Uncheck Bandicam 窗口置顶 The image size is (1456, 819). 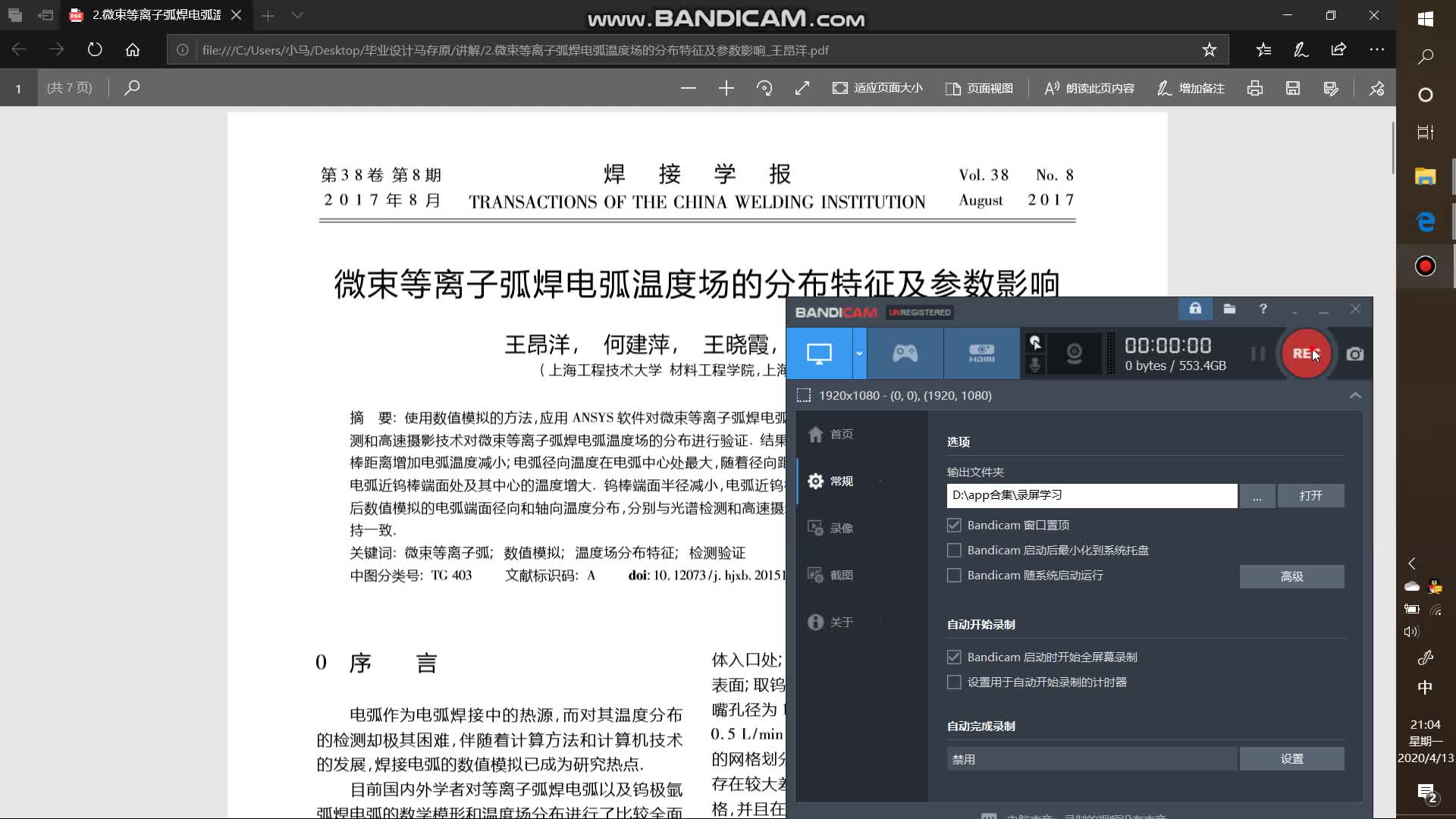pyautogui.click(x=954, y=525)
